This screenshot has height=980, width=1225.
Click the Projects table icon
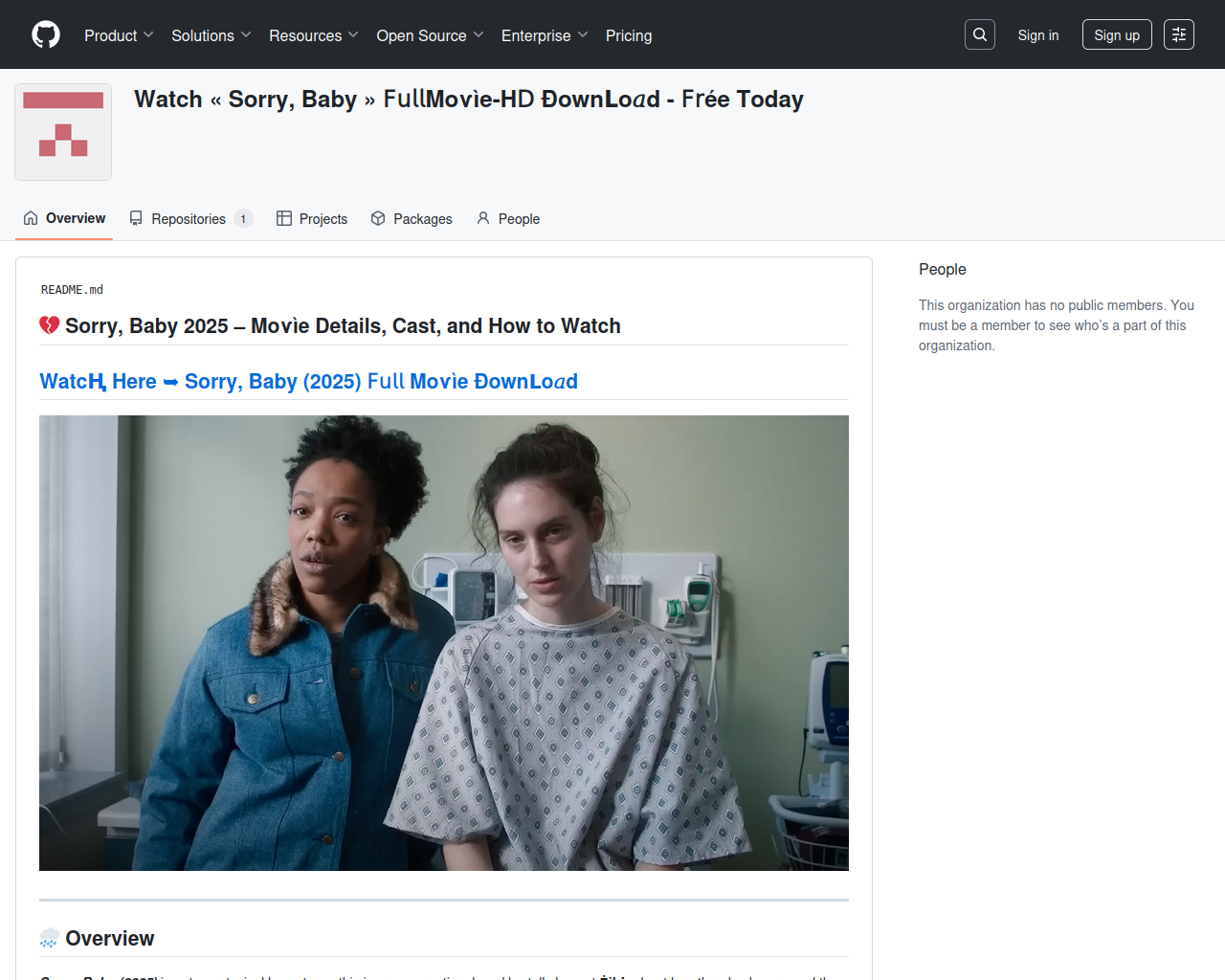tap(284, 218)
